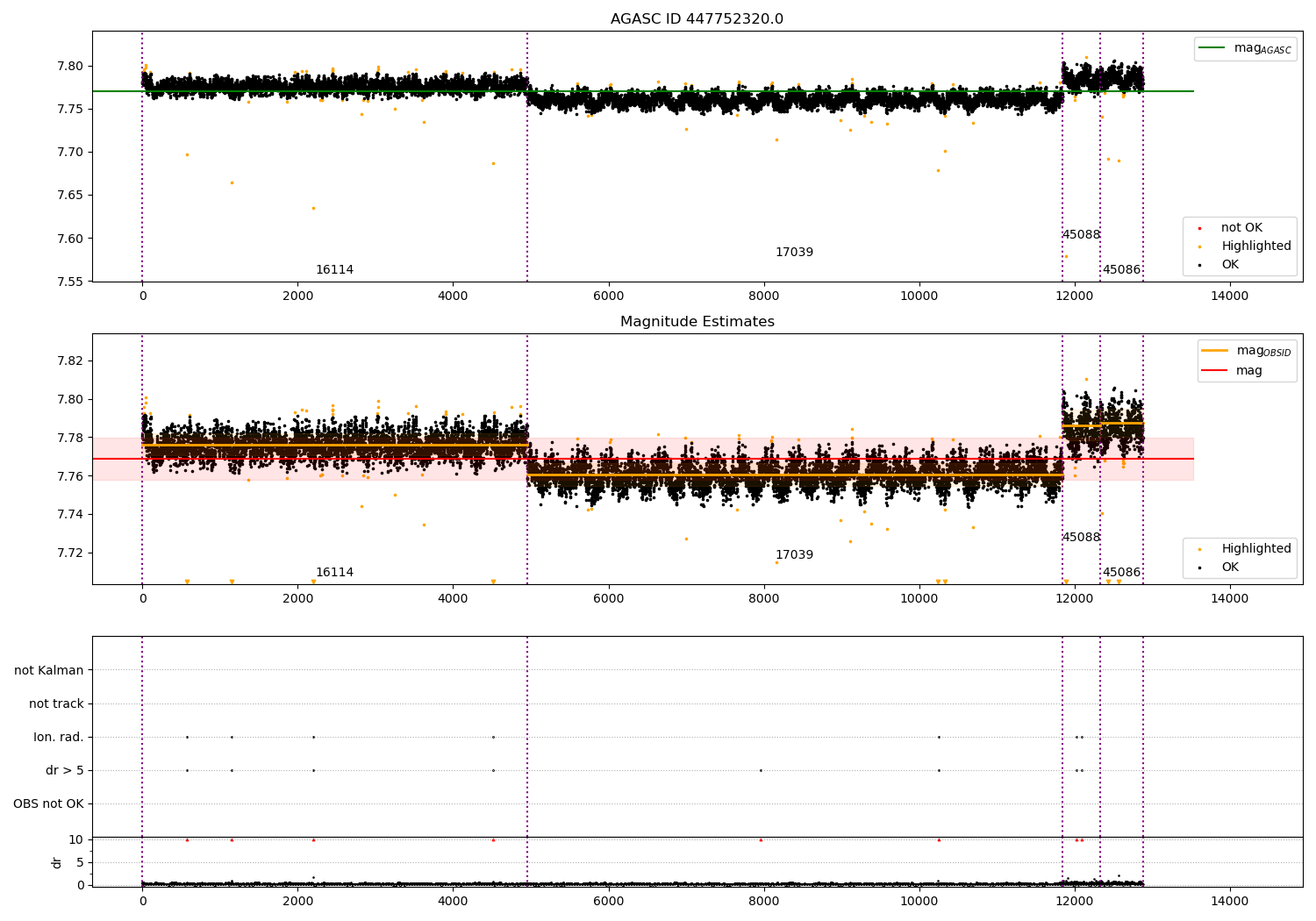1316x921 pixels.
Task: Click the 16114 label in Magnitude Estimates plot
Action: click(x=334, y=573)
